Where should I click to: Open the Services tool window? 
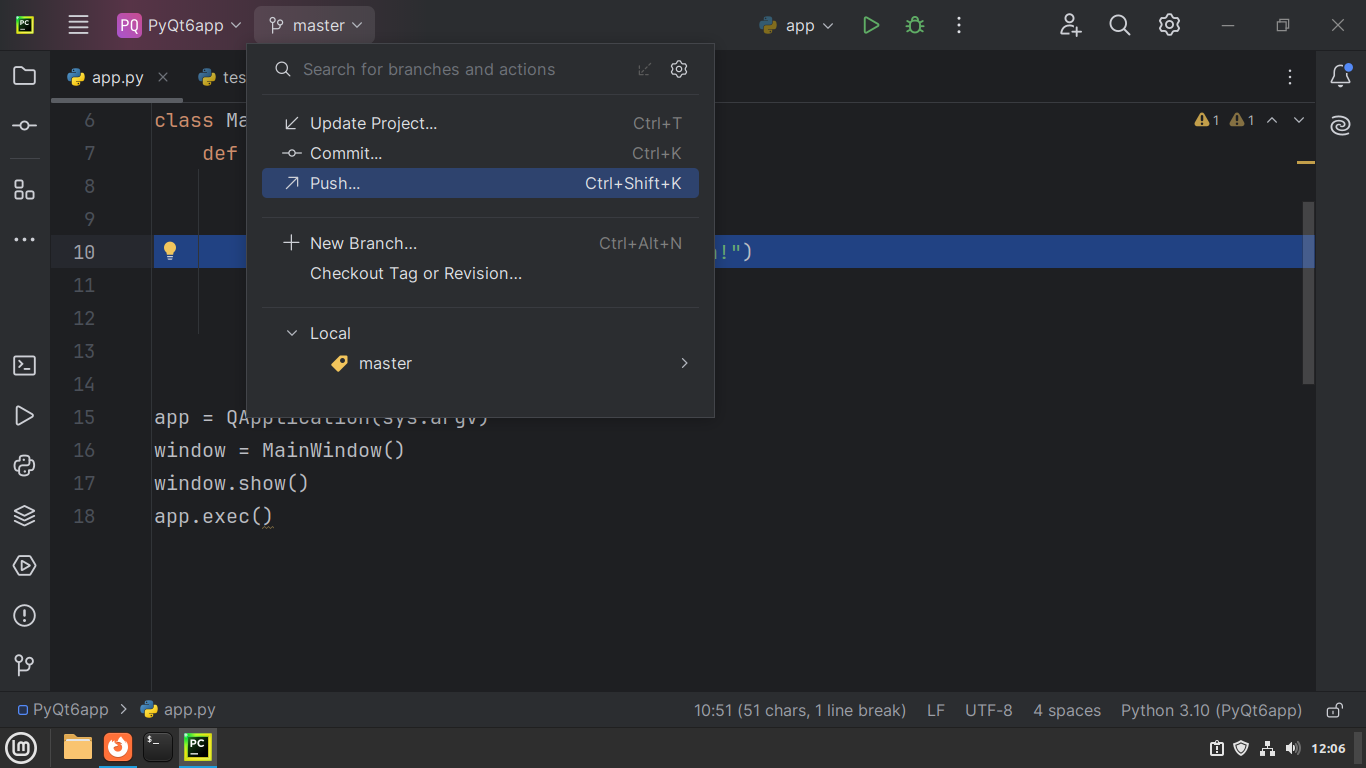[25, 566]
